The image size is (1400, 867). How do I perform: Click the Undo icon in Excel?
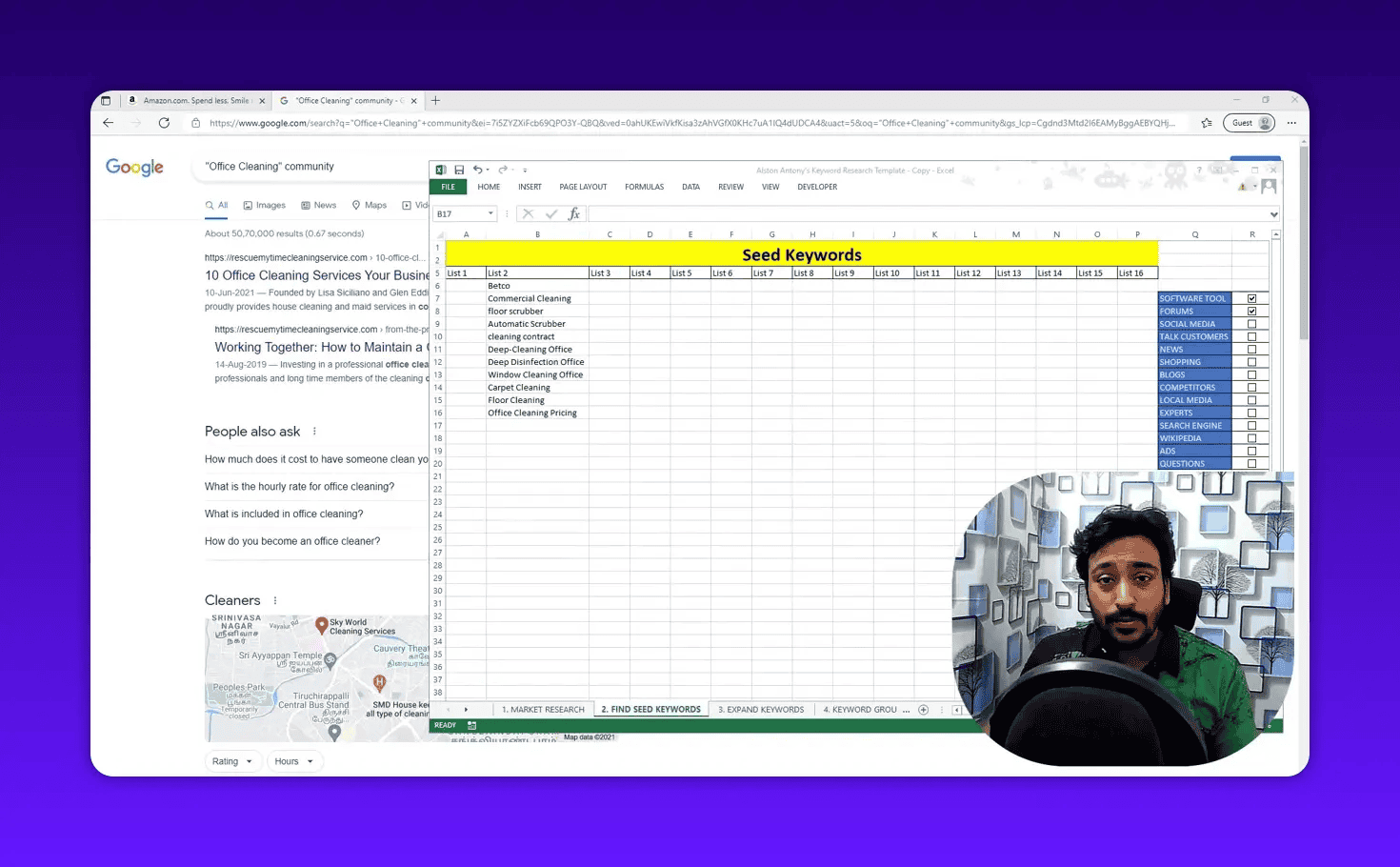click(480, 169)
